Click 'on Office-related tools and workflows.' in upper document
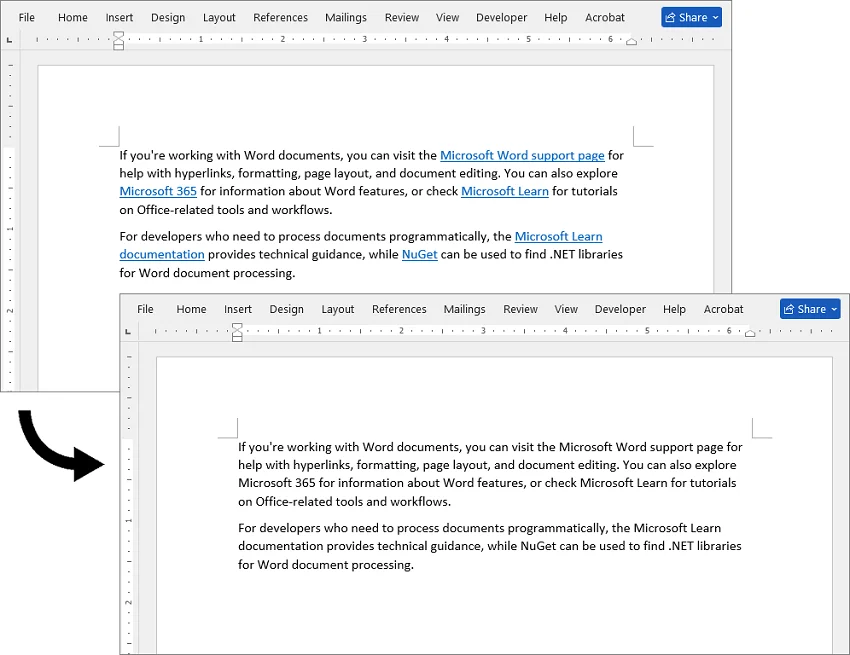This screenshot has height=655, width=850. 226,210
